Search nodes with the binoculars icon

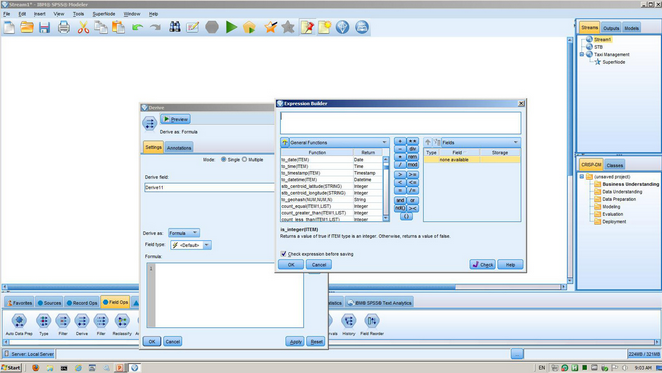pos(175,27)
